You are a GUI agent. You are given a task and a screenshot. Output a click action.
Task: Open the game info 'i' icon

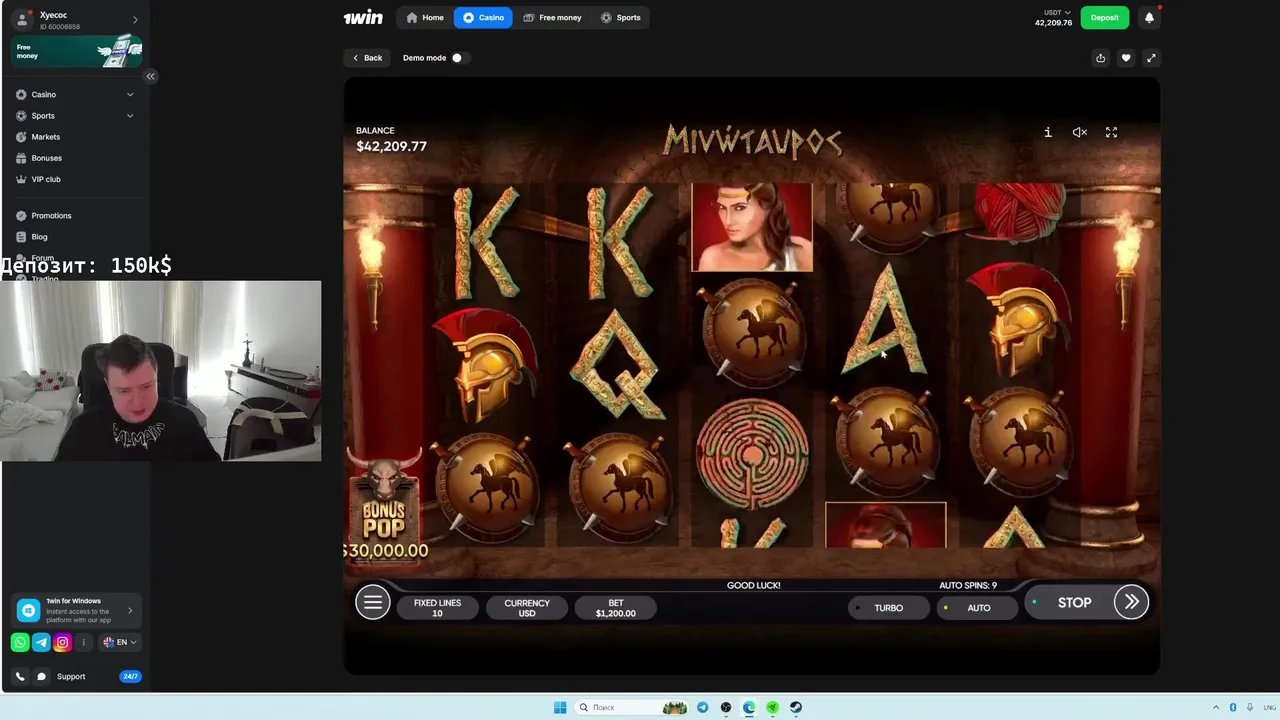coord(1048,132)
